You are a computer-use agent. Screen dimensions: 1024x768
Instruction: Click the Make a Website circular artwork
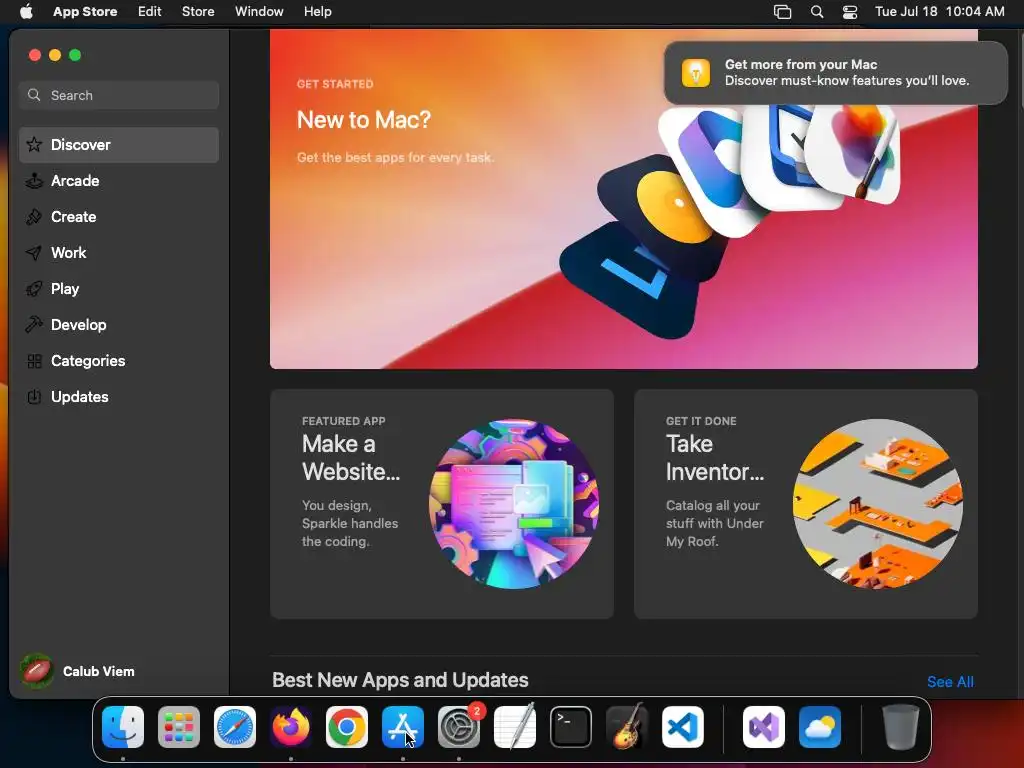[514, 504]
